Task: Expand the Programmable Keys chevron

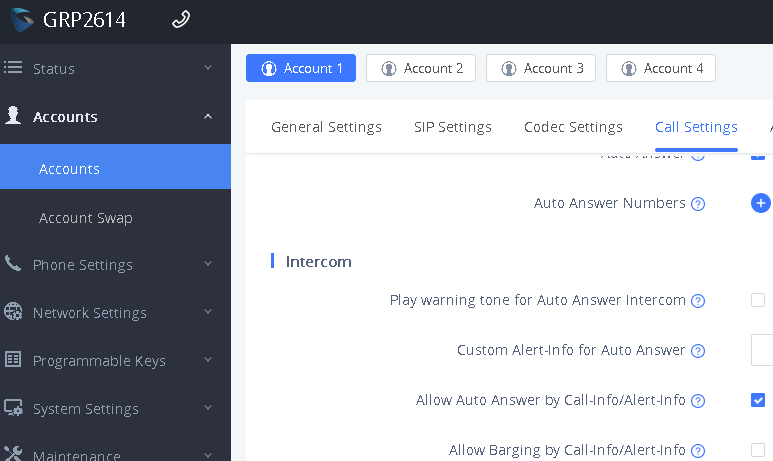Action: [208, 359]
